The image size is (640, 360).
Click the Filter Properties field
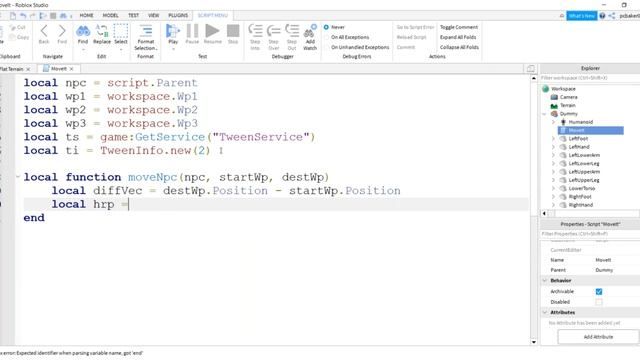tap(590, 234)
